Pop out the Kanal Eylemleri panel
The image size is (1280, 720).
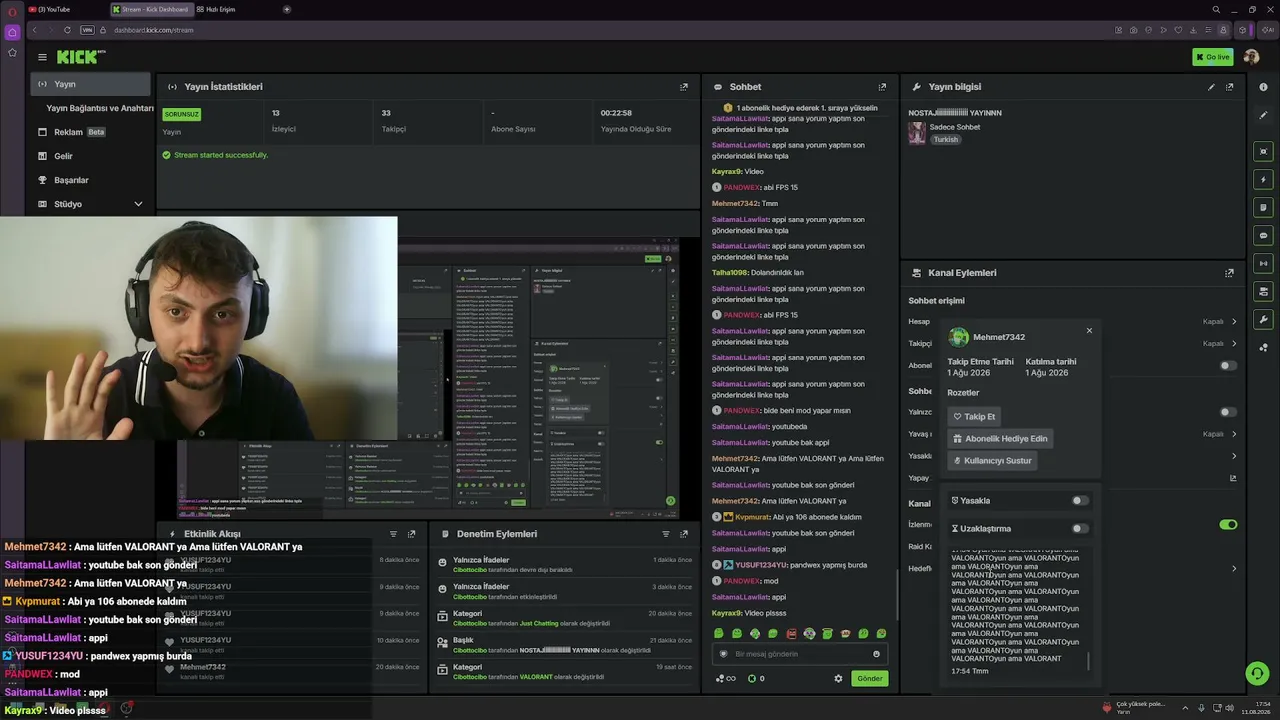click(x=1230, y=273)
